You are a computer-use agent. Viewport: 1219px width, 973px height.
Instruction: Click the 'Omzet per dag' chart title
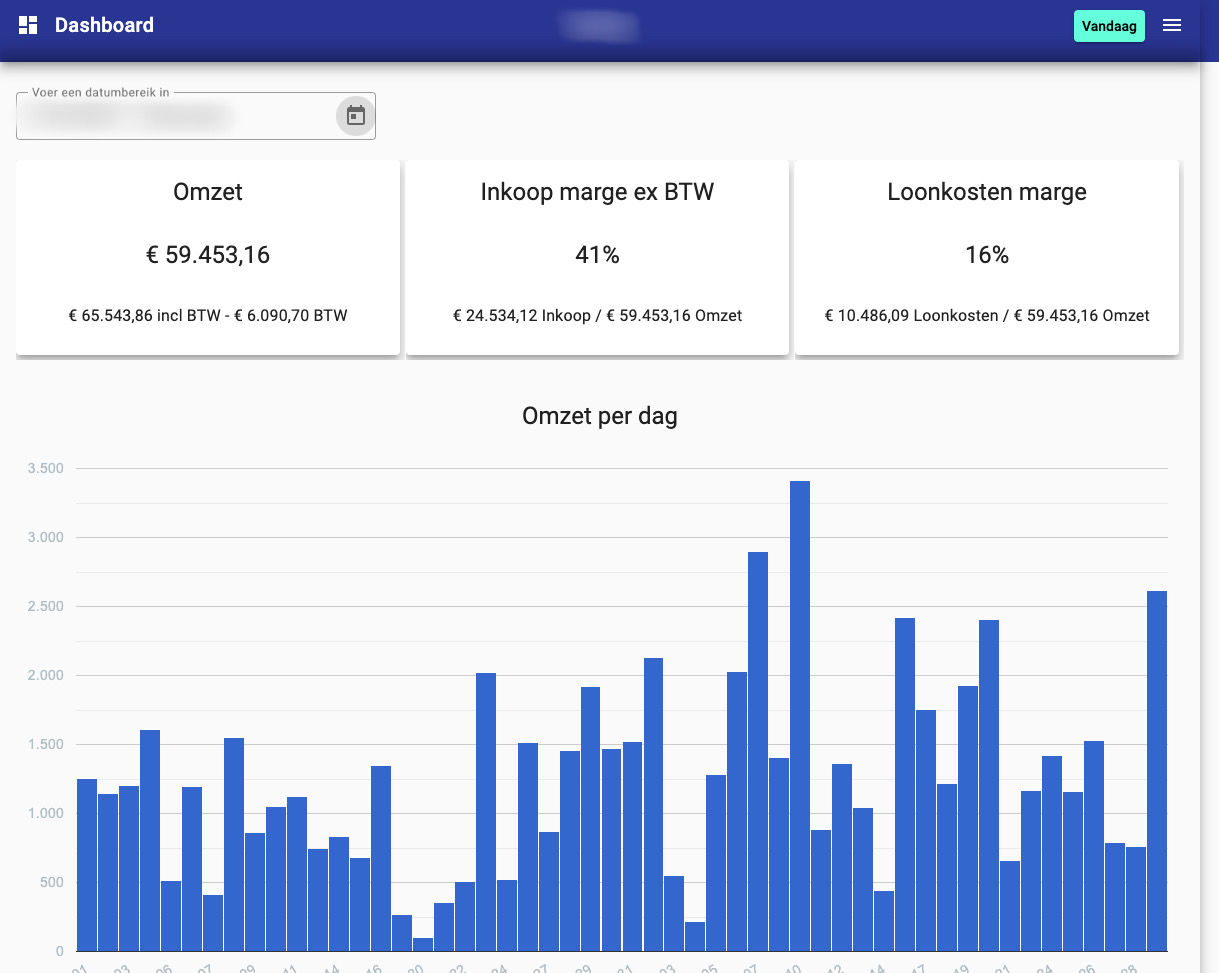point(599,416)
